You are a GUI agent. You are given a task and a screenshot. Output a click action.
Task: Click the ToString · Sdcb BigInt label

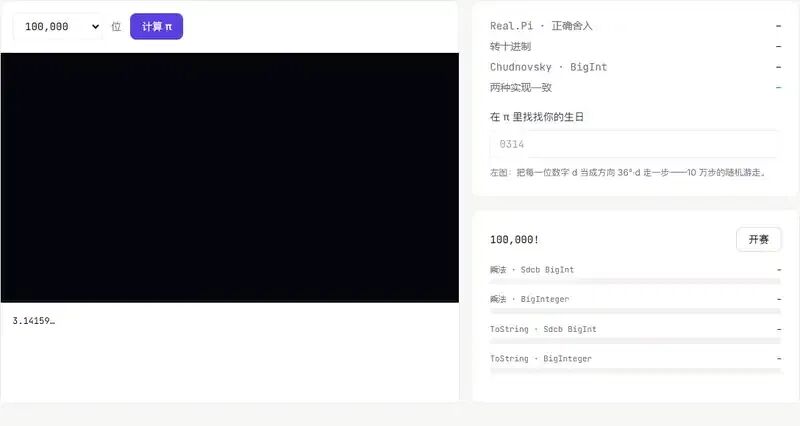pos(543,329)
